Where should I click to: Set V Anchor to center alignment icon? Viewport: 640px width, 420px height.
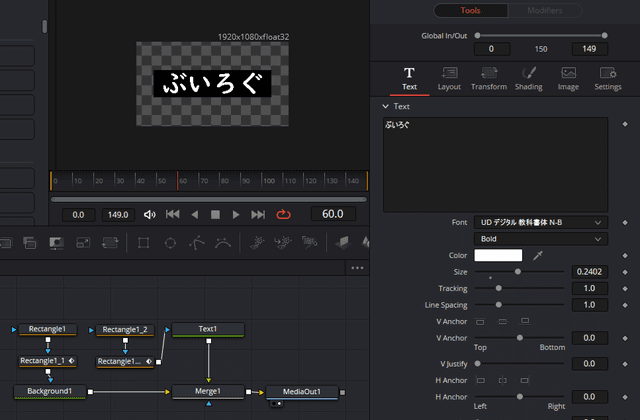pos(502,322)
